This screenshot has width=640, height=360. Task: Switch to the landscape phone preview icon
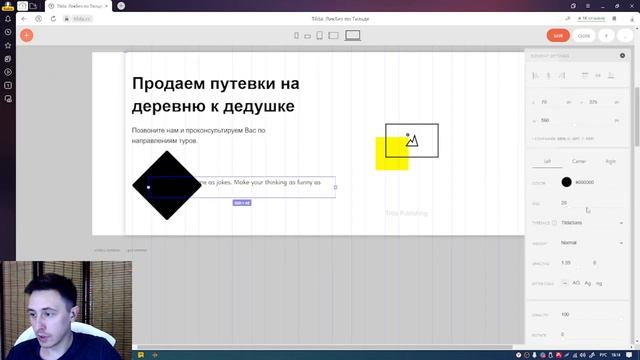(307, 36)
